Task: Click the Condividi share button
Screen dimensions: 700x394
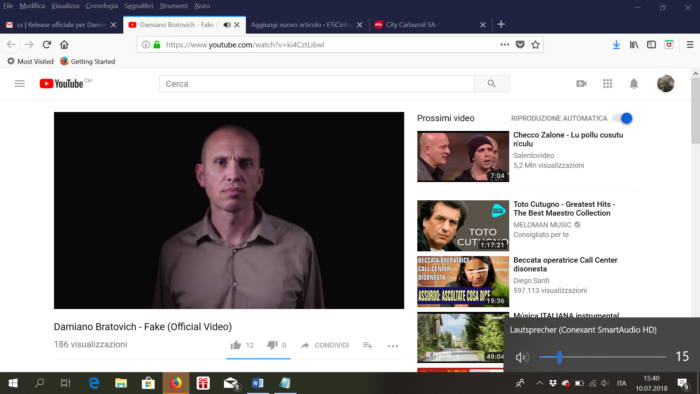Action: pos(325,345)
